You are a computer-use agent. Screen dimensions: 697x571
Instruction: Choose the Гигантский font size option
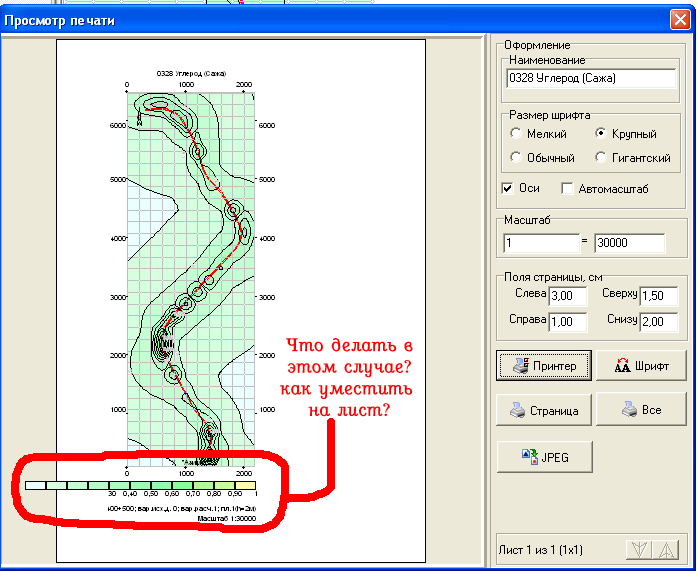point(600,158)
